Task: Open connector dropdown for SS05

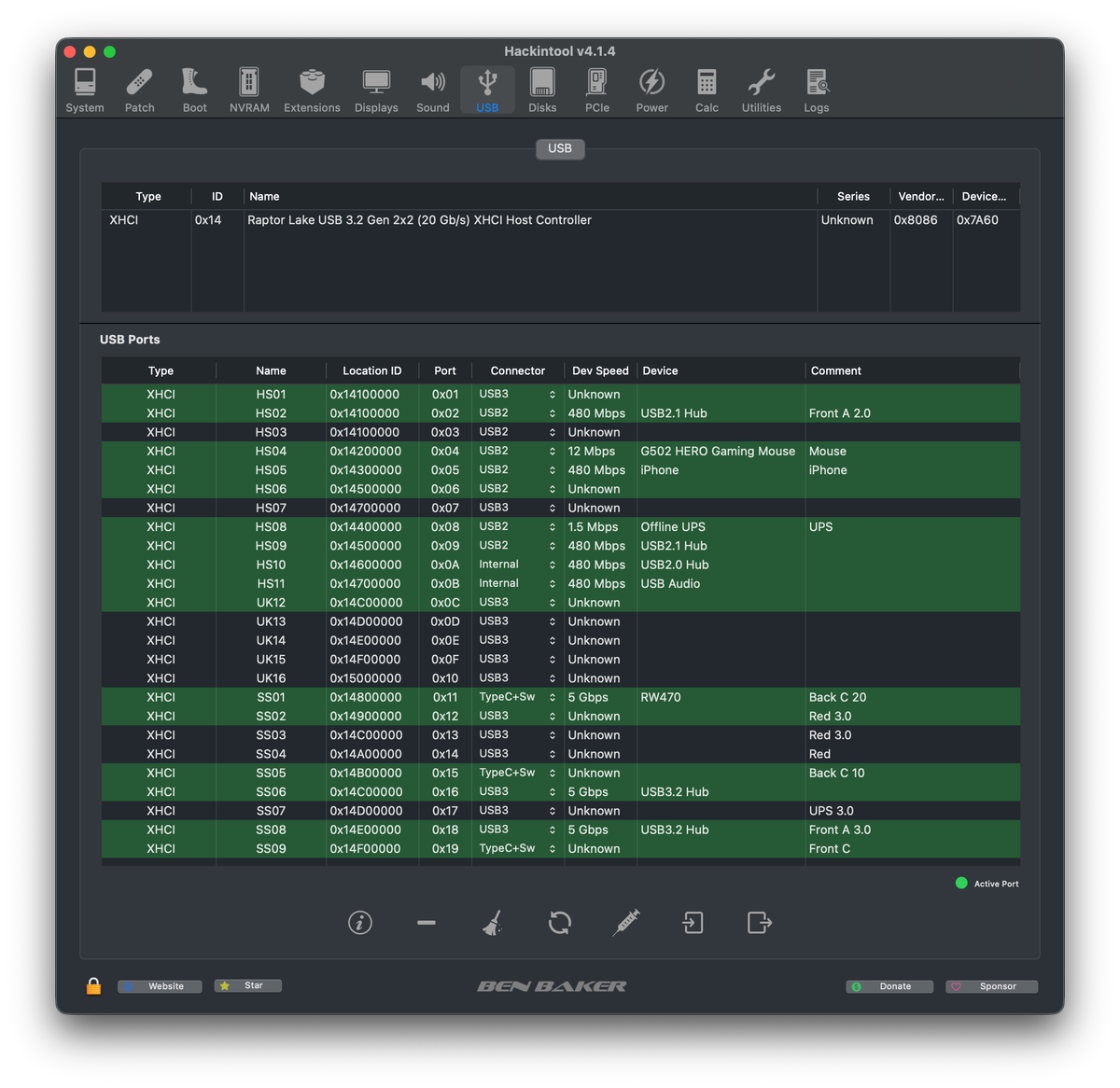Action: 518,773
